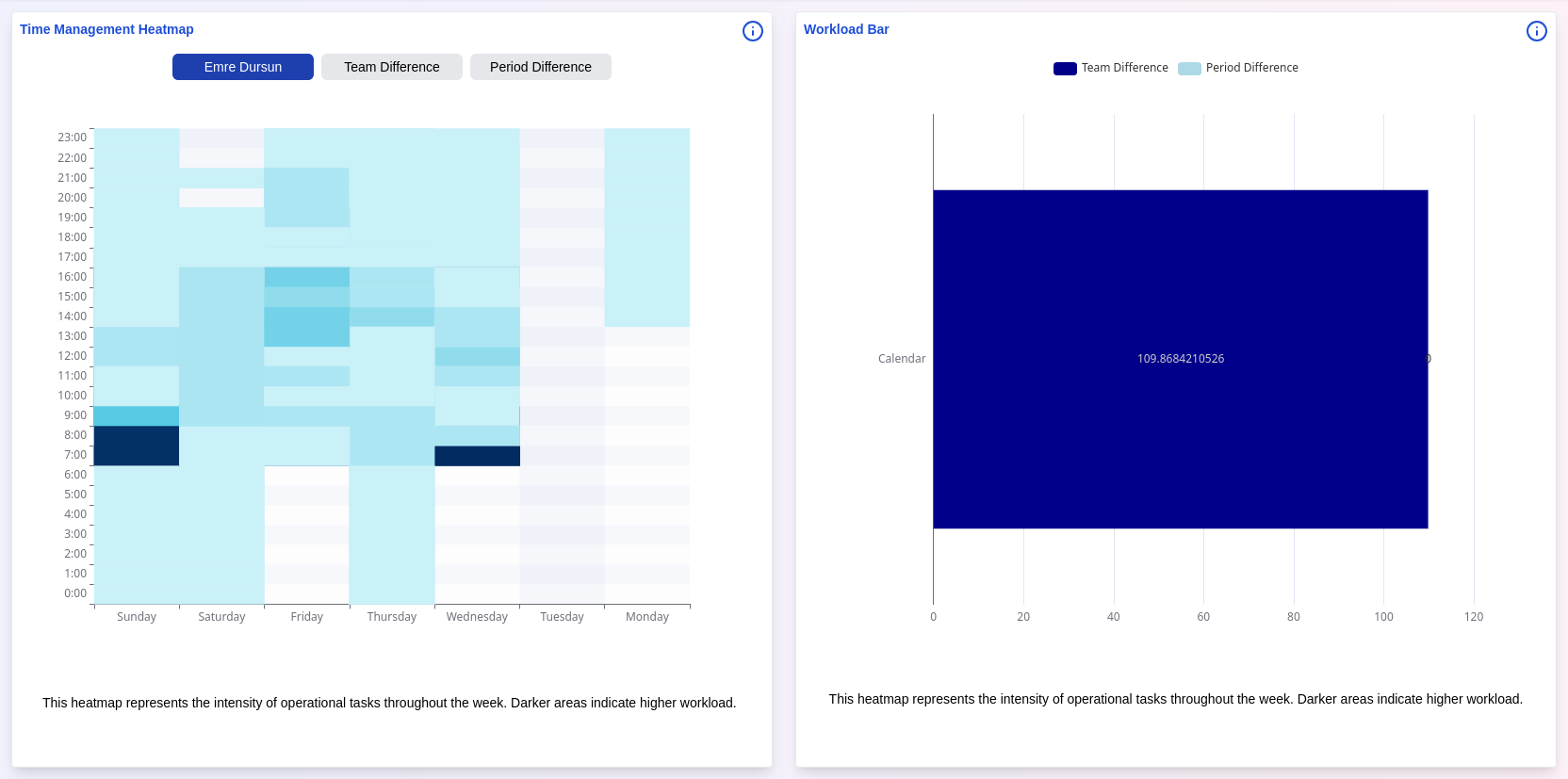The image size is (1568, 779).
Task: Click the Calendar y-axis label
Action: [x=901, y=359]
